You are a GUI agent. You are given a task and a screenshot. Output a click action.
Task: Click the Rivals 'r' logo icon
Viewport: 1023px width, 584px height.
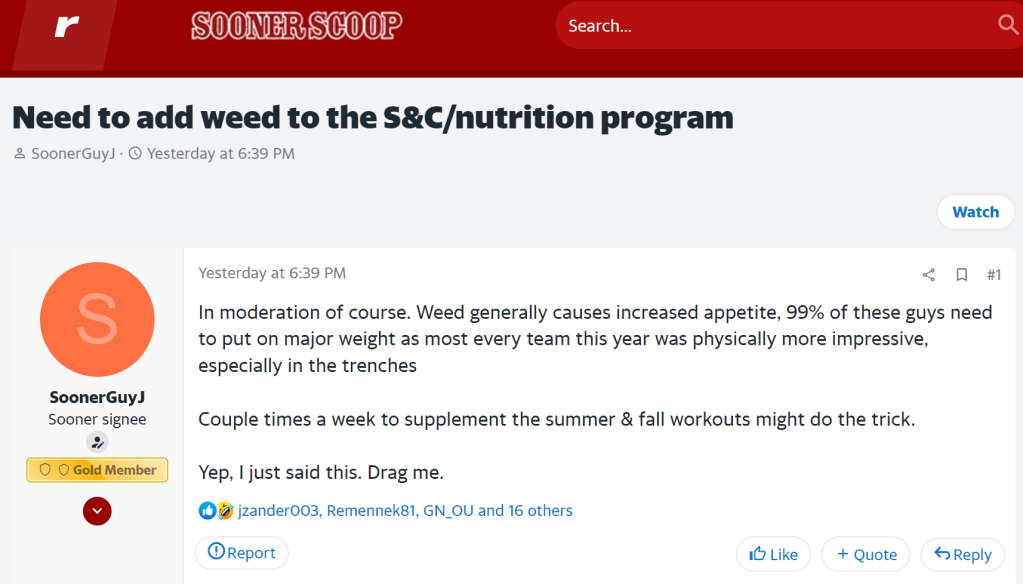click(66, 27)
